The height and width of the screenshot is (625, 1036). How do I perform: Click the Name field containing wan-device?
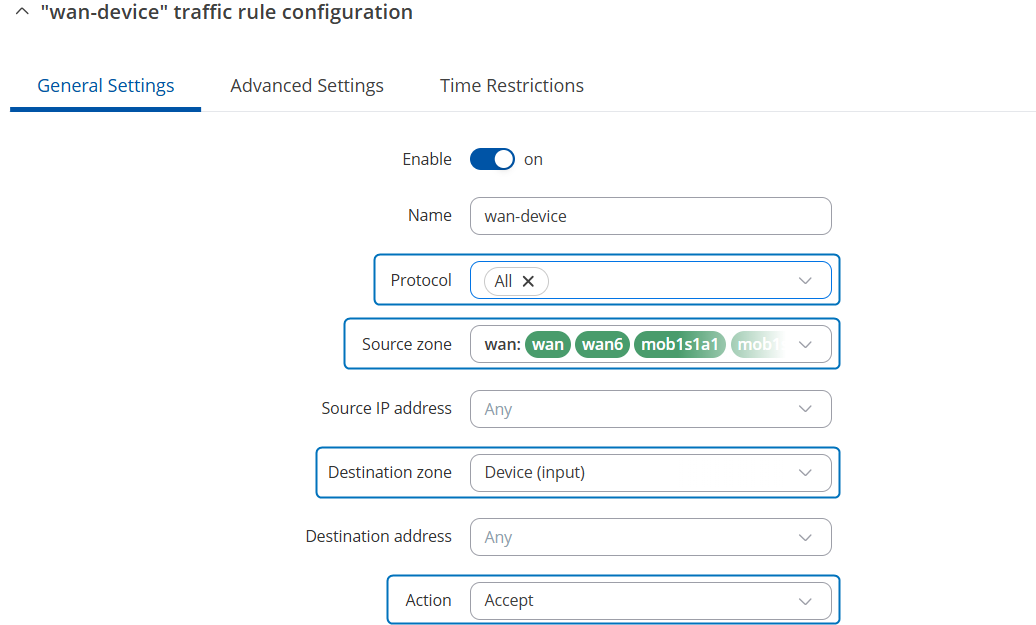(x=650, y=216)
